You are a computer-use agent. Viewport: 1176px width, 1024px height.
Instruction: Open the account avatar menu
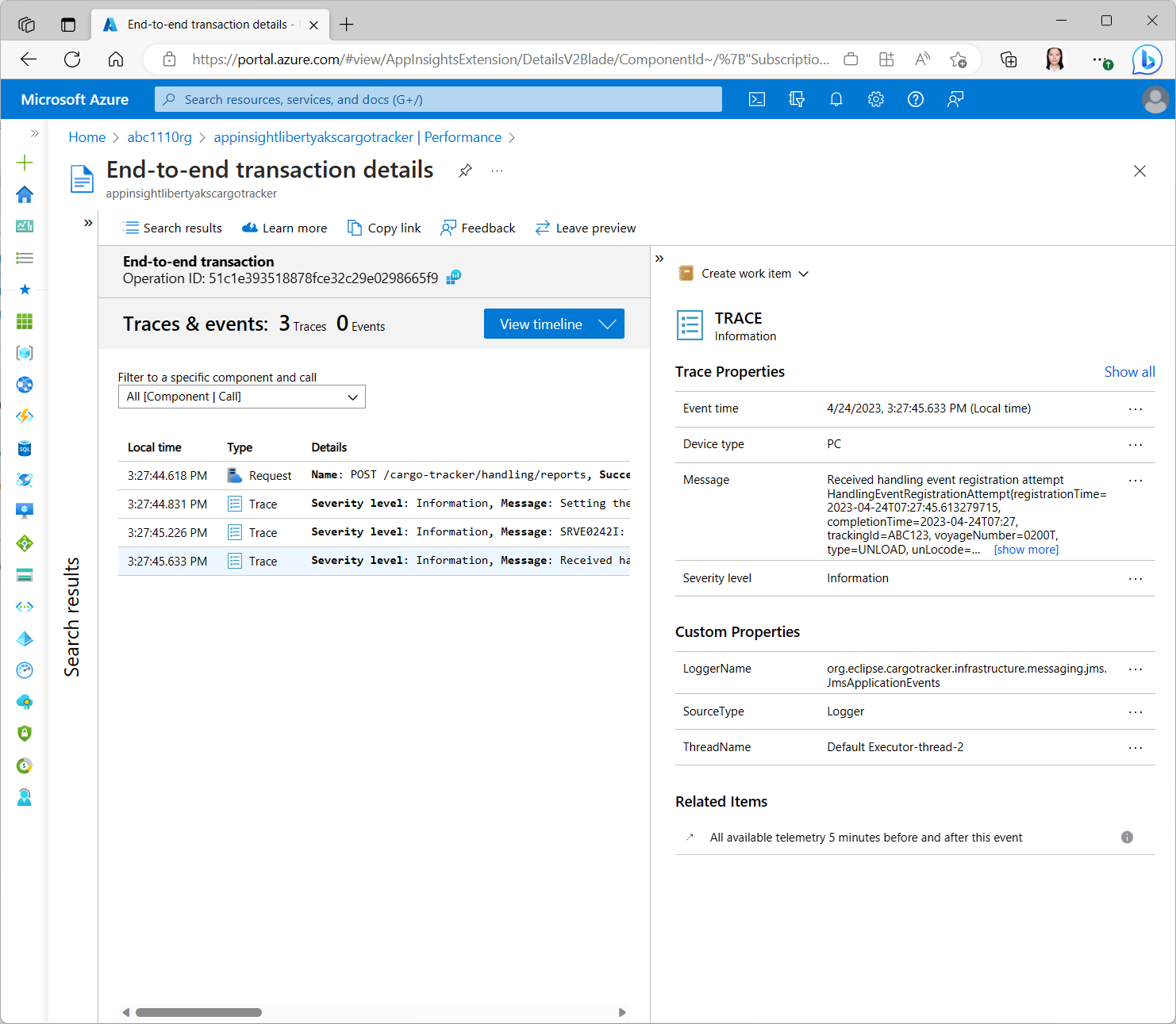tap(1155, 99)
